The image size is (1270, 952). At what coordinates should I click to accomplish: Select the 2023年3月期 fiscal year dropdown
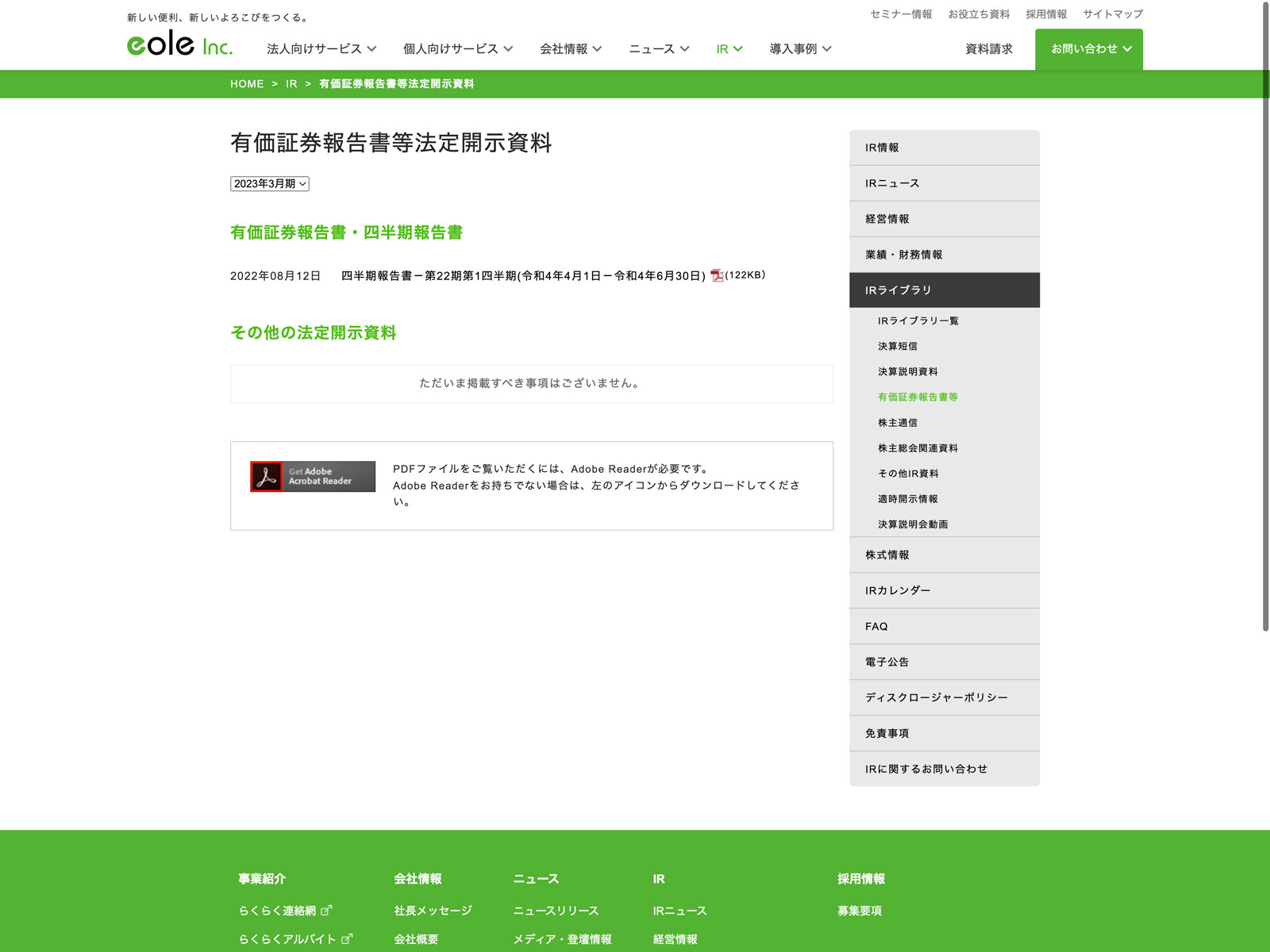click(x=270, y=184)
